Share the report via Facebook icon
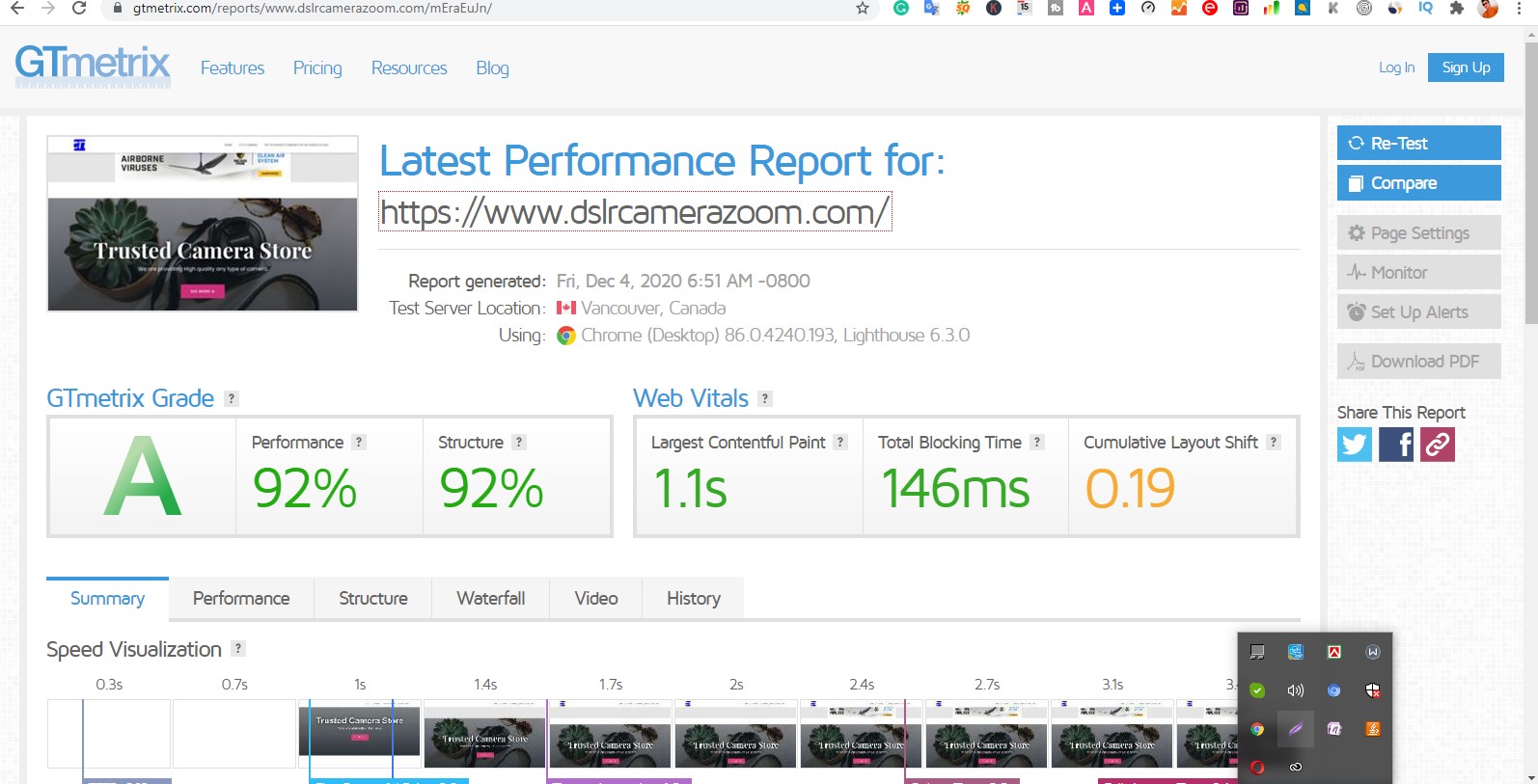Viewport: 1538px width, 784px height. (1396, 445)
